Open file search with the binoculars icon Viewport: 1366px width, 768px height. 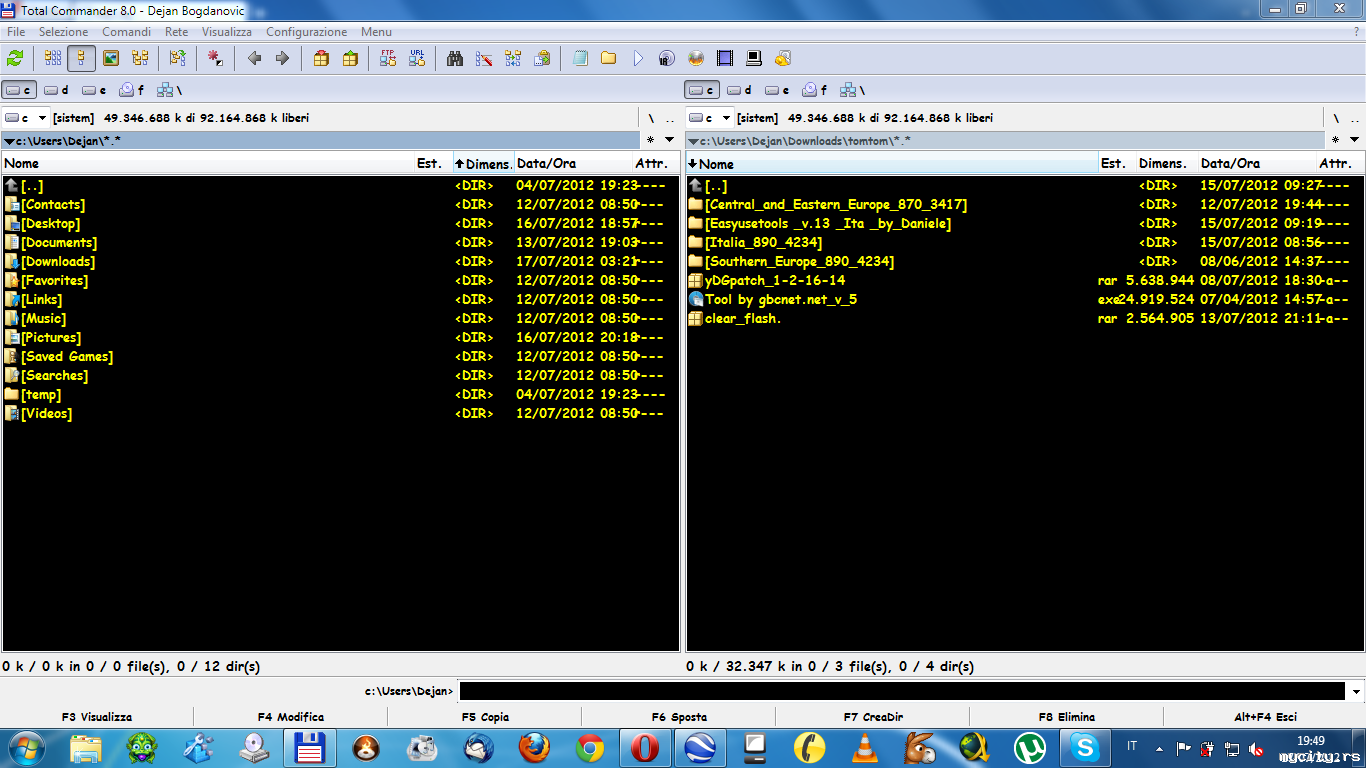coord(455,59)
